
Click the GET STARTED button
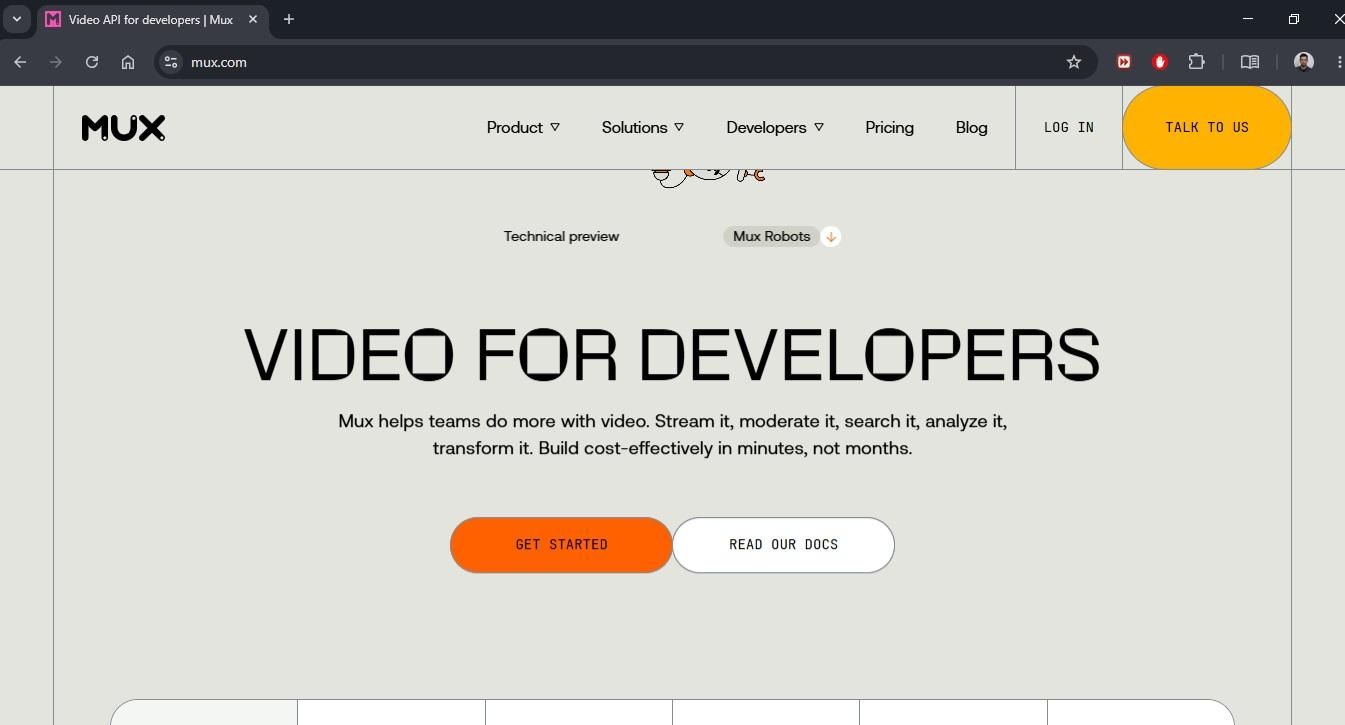[561, 545]
